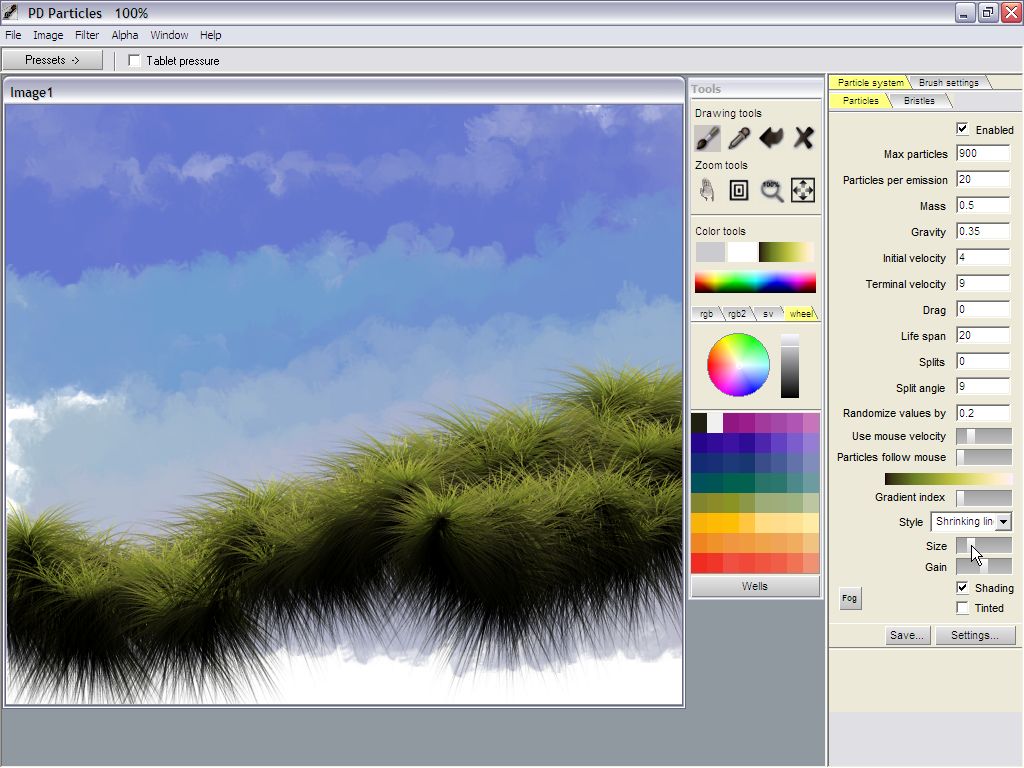
Task: Open the Style dropdown list
Action: point(1003,522)
